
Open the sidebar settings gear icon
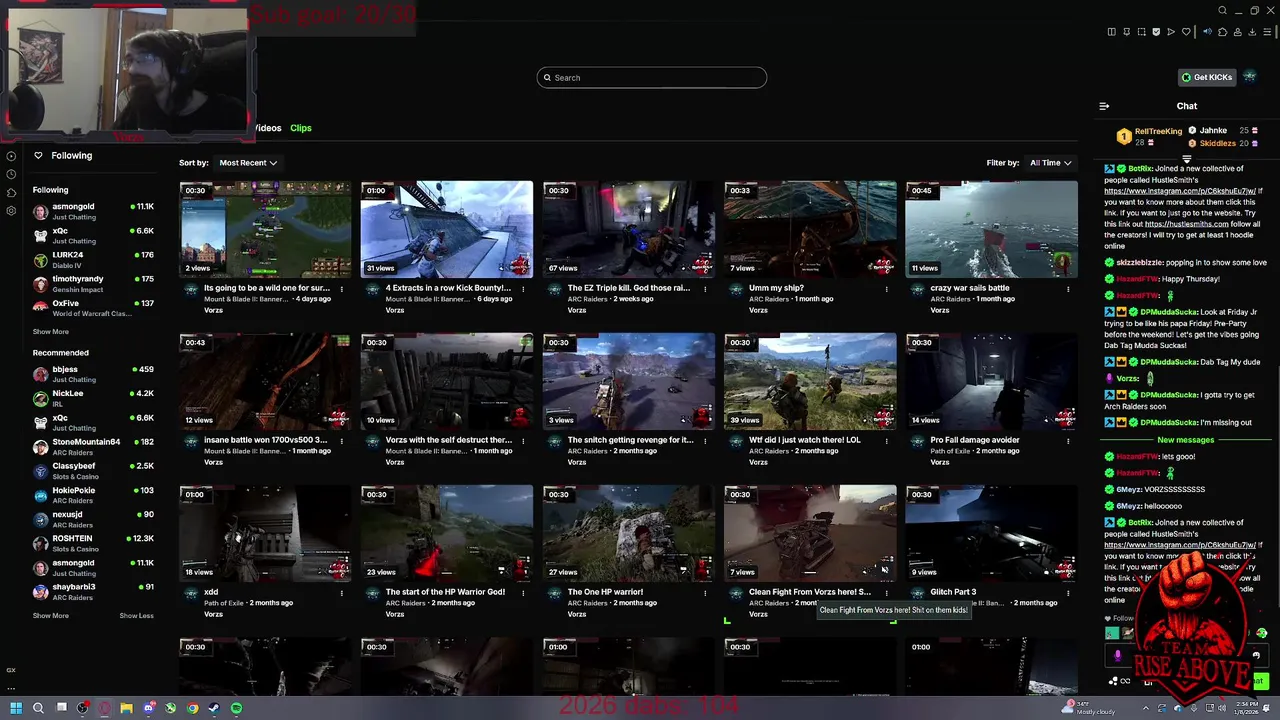pos(11,211)
